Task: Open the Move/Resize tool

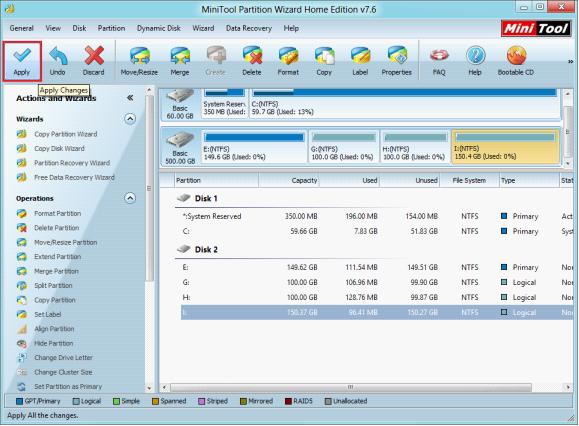Action: click(x=139, y=61)
